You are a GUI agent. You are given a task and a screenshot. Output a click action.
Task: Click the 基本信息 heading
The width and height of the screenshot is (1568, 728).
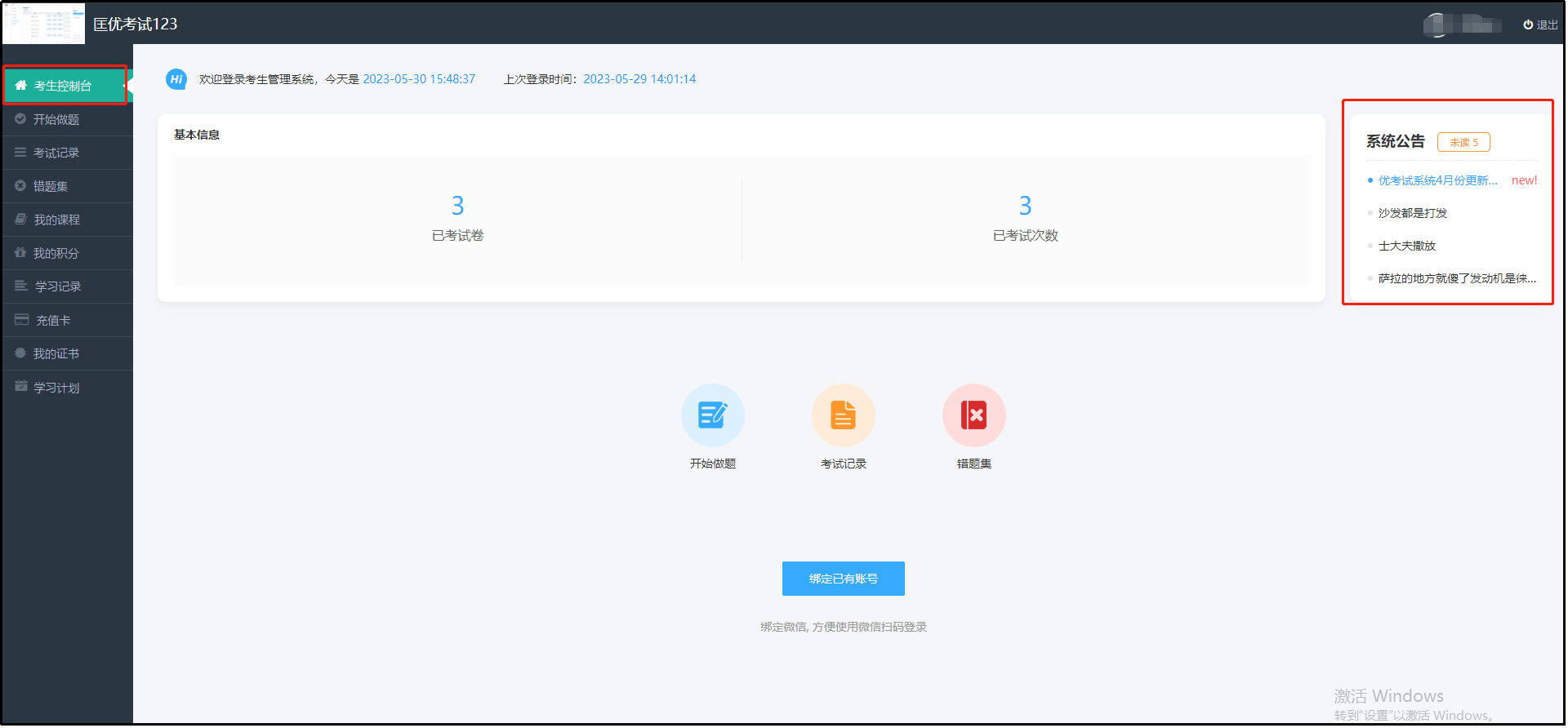196,135
